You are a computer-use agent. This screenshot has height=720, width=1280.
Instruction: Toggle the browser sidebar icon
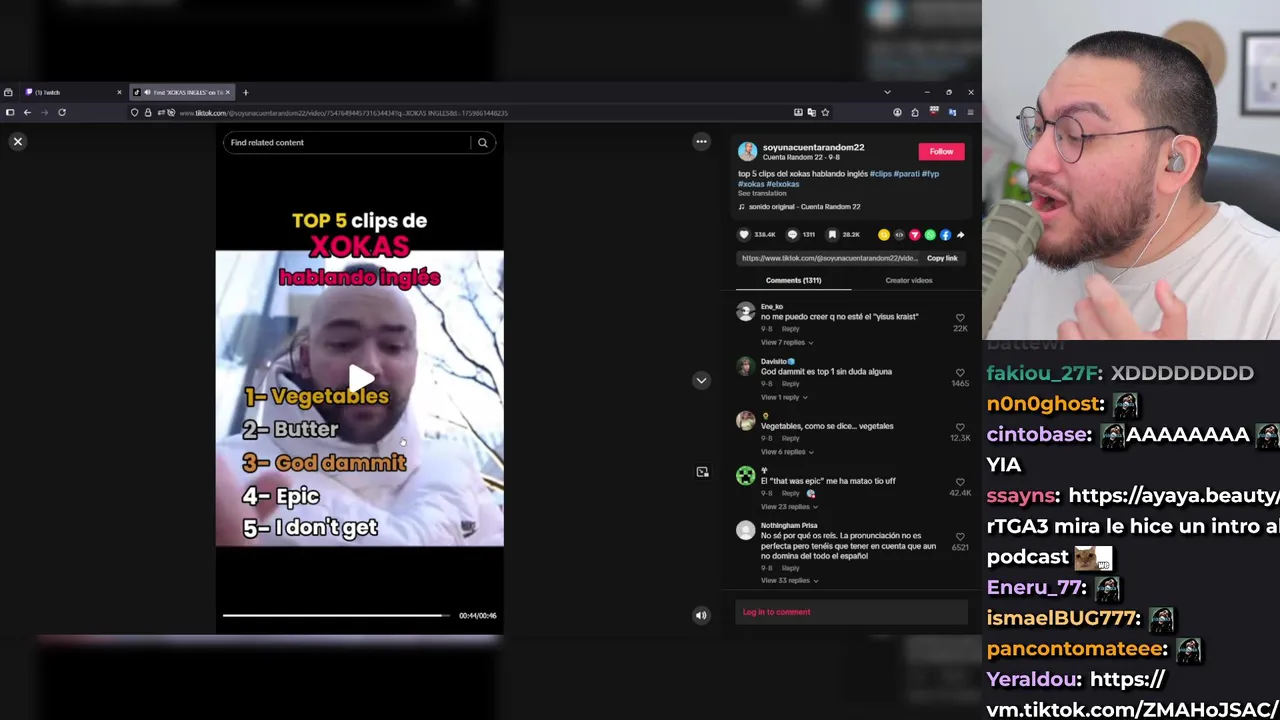pyautogui.click(x=9, y=113)
